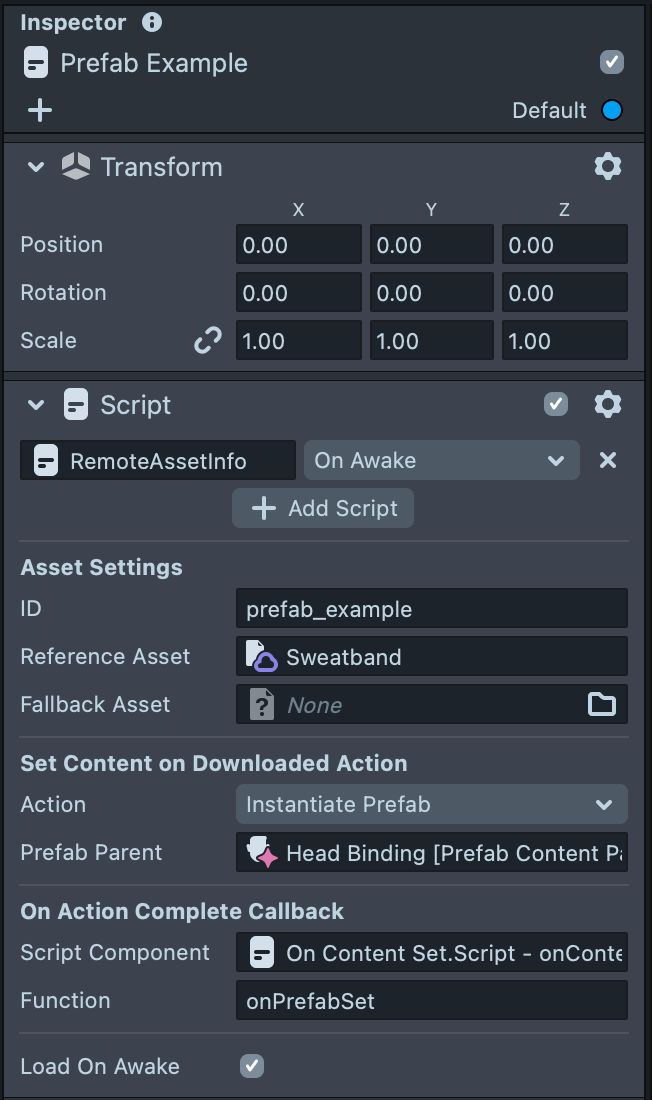
Task: Click the Inspector info icon
Action: (x=152, y=22)
